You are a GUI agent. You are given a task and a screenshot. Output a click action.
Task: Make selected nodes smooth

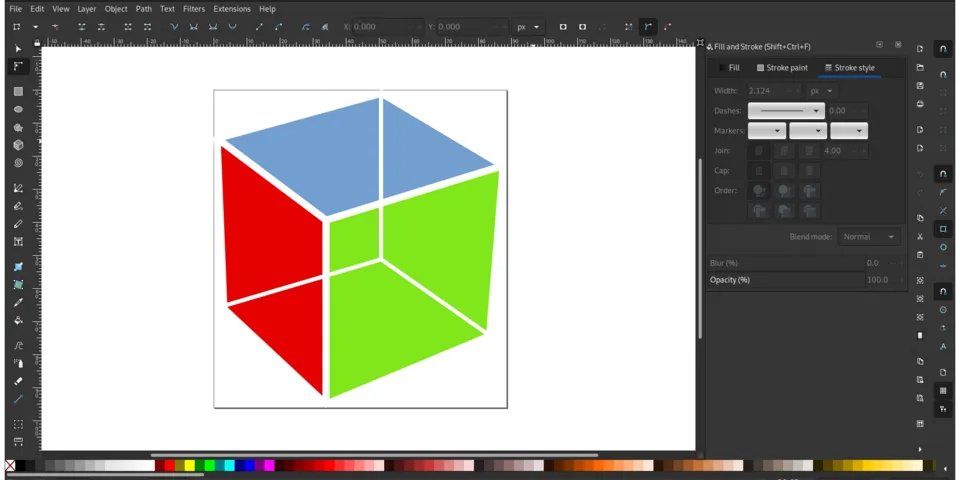coord(193,27)
